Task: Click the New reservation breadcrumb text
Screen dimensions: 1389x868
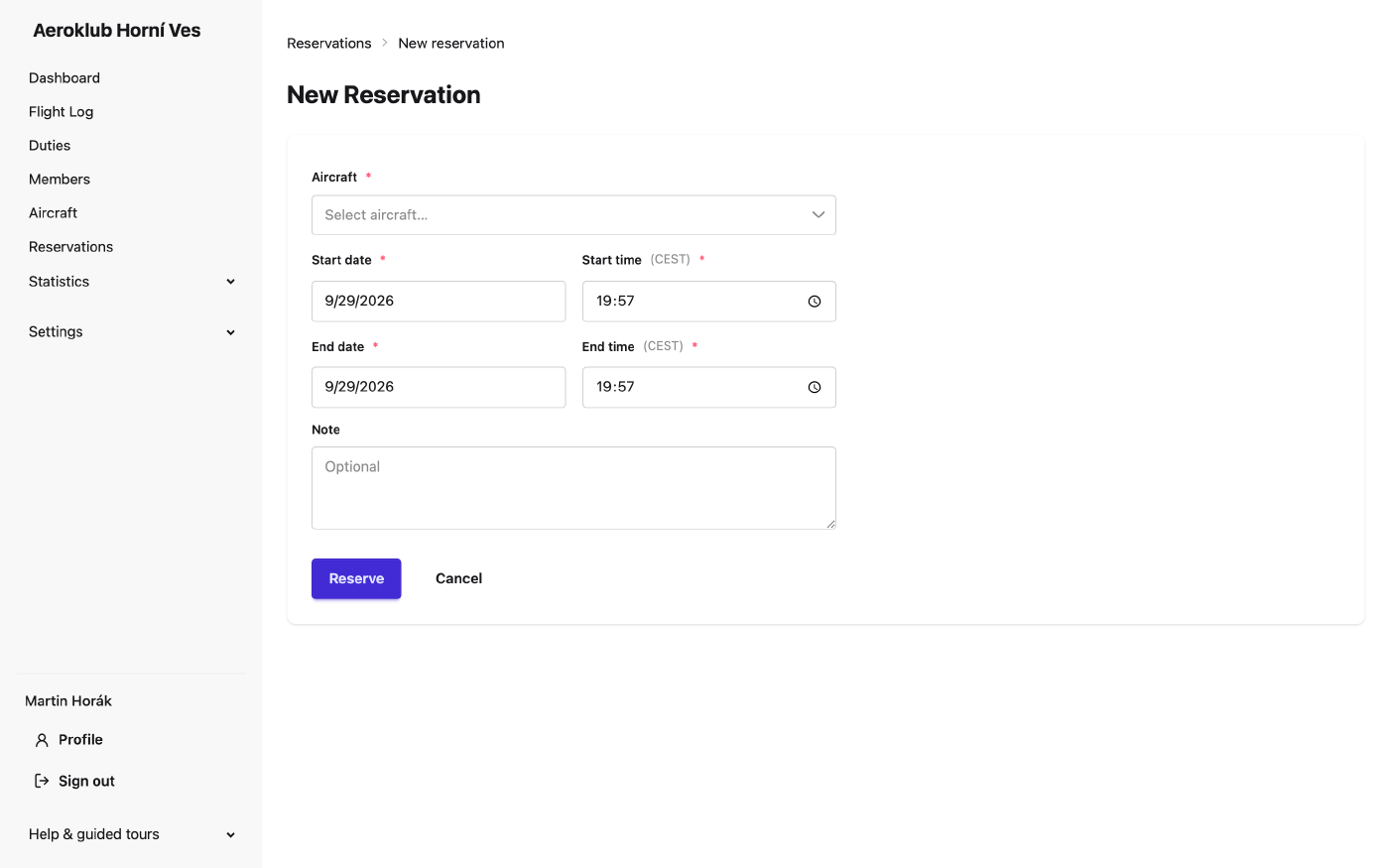Action: pos(451,44)
